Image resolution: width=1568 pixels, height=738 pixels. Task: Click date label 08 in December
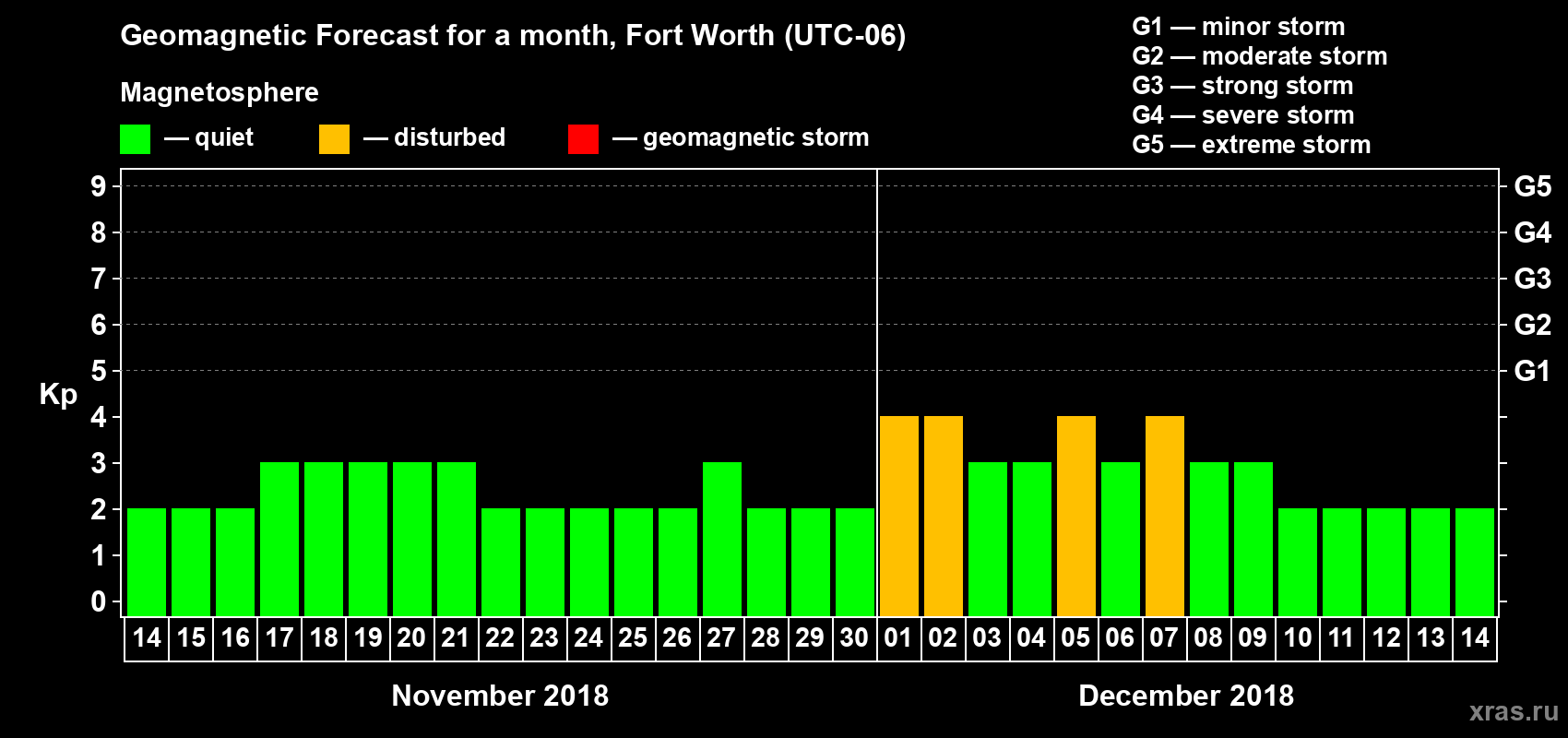tap(1209, 638)
